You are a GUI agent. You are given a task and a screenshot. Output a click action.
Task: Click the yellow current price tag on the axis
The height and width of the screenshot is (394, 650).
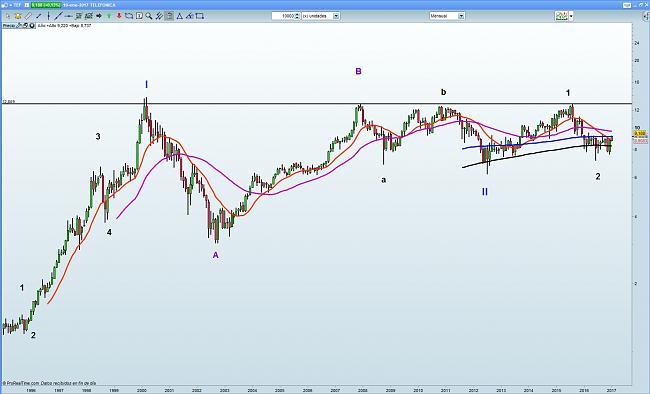tap(640, 134)
